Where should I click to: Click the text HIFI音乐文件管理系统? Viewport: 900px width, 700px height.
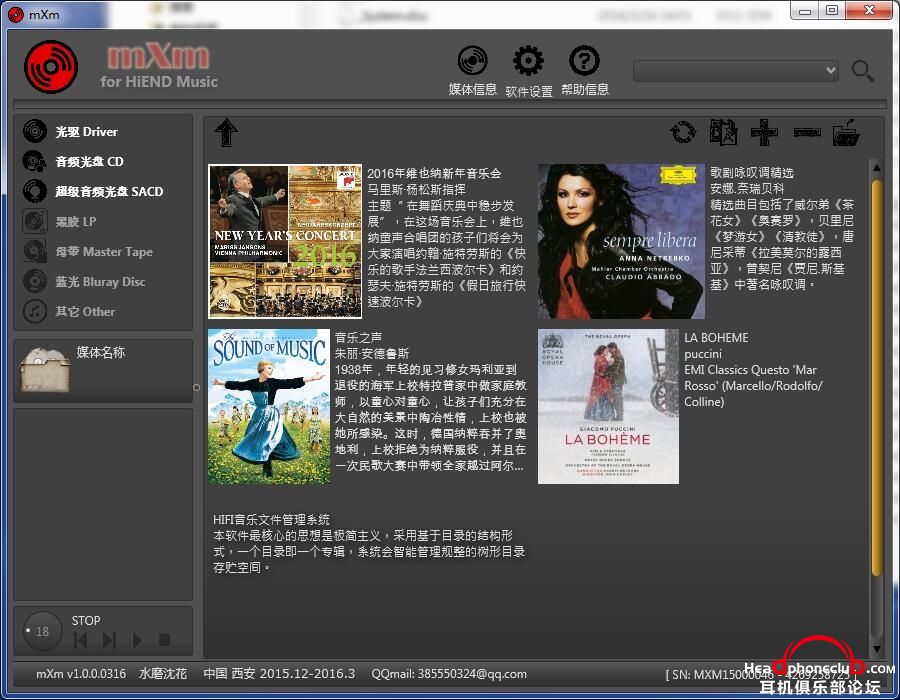(271, 519)
